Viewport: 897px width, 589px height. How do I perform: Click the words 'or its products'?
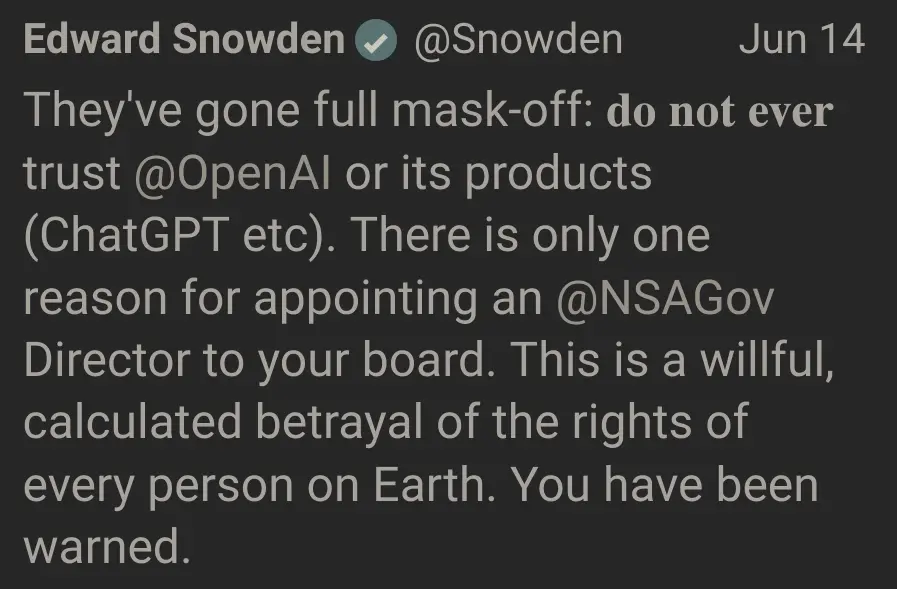pos(498,174)
